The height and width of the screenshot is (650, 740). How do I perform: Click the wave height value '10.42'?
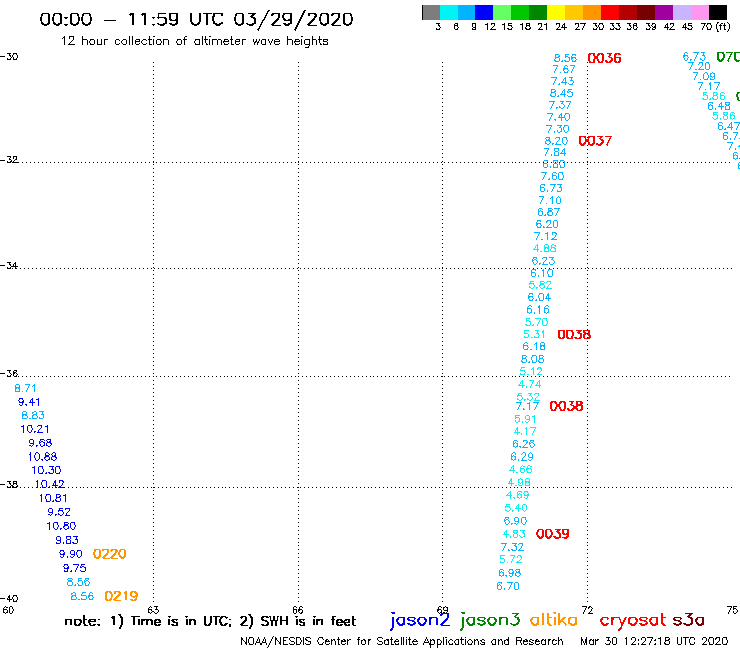pos(50,484)
